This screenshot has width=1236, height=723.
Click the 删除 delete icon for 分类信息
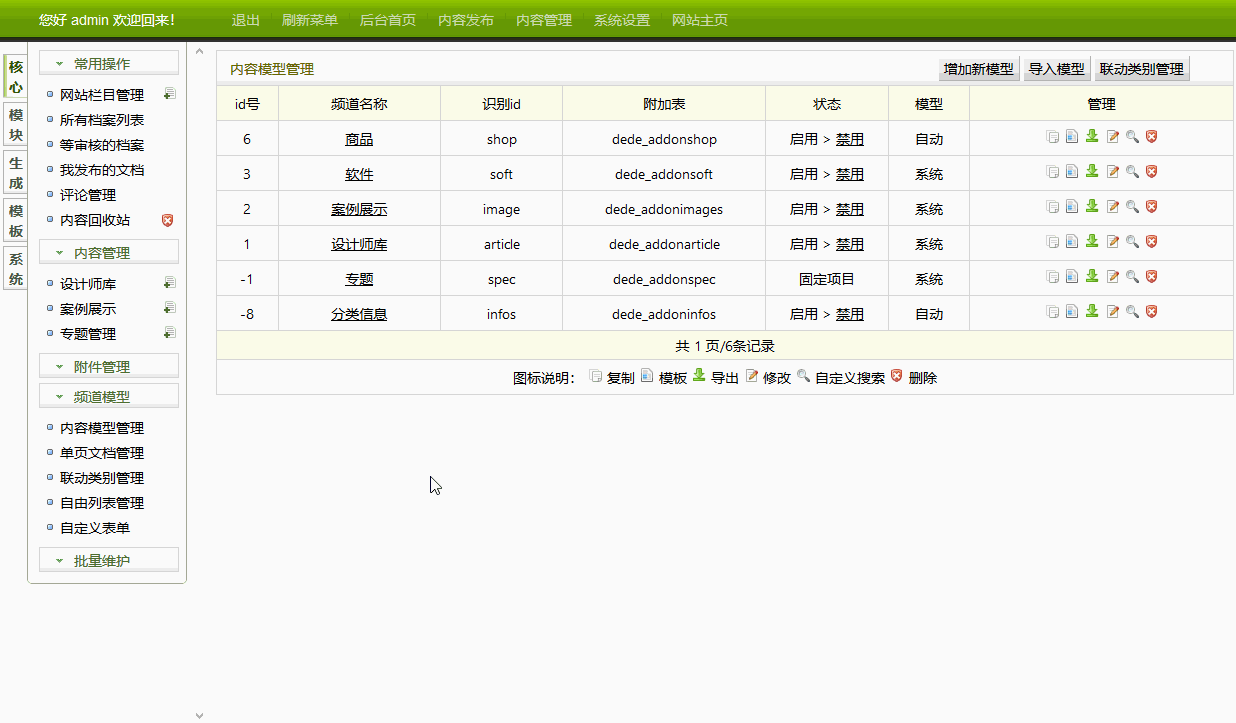click(1152, 311)
